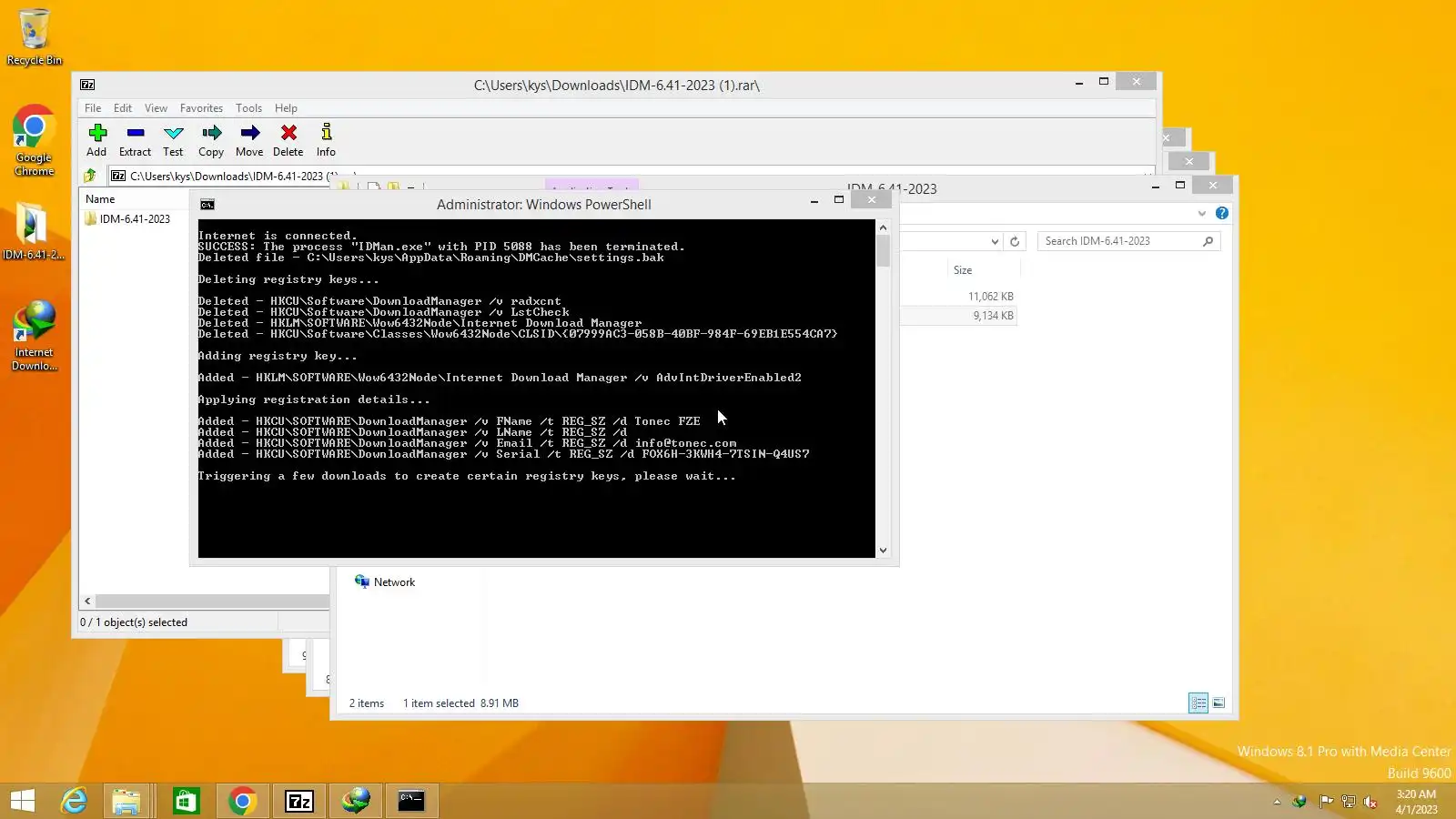
Task: Open the volume tray icon
Action: coord(1370,802)
